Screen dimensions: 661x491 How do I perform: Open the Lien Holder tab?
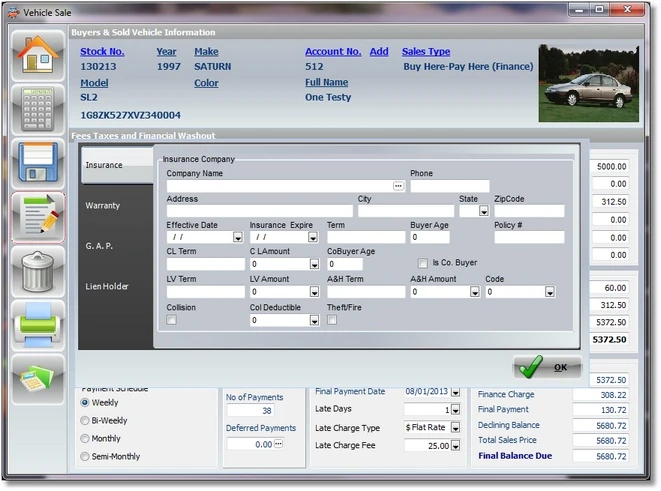(x=106, y=287)
